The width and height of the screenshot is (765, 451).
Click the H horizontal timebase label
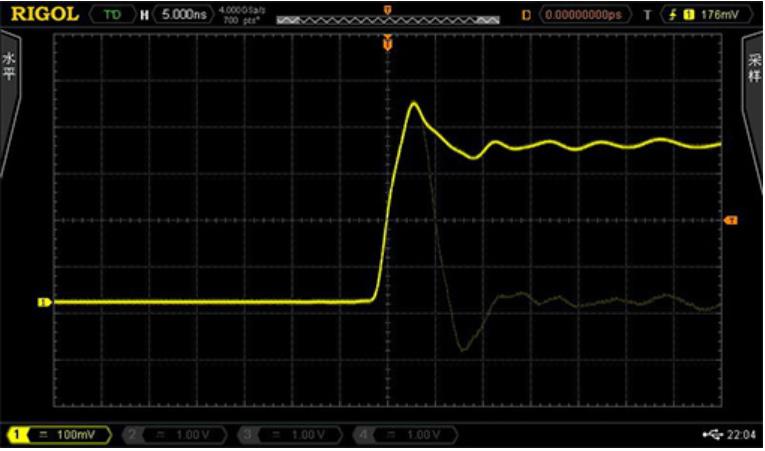[144, 15]
